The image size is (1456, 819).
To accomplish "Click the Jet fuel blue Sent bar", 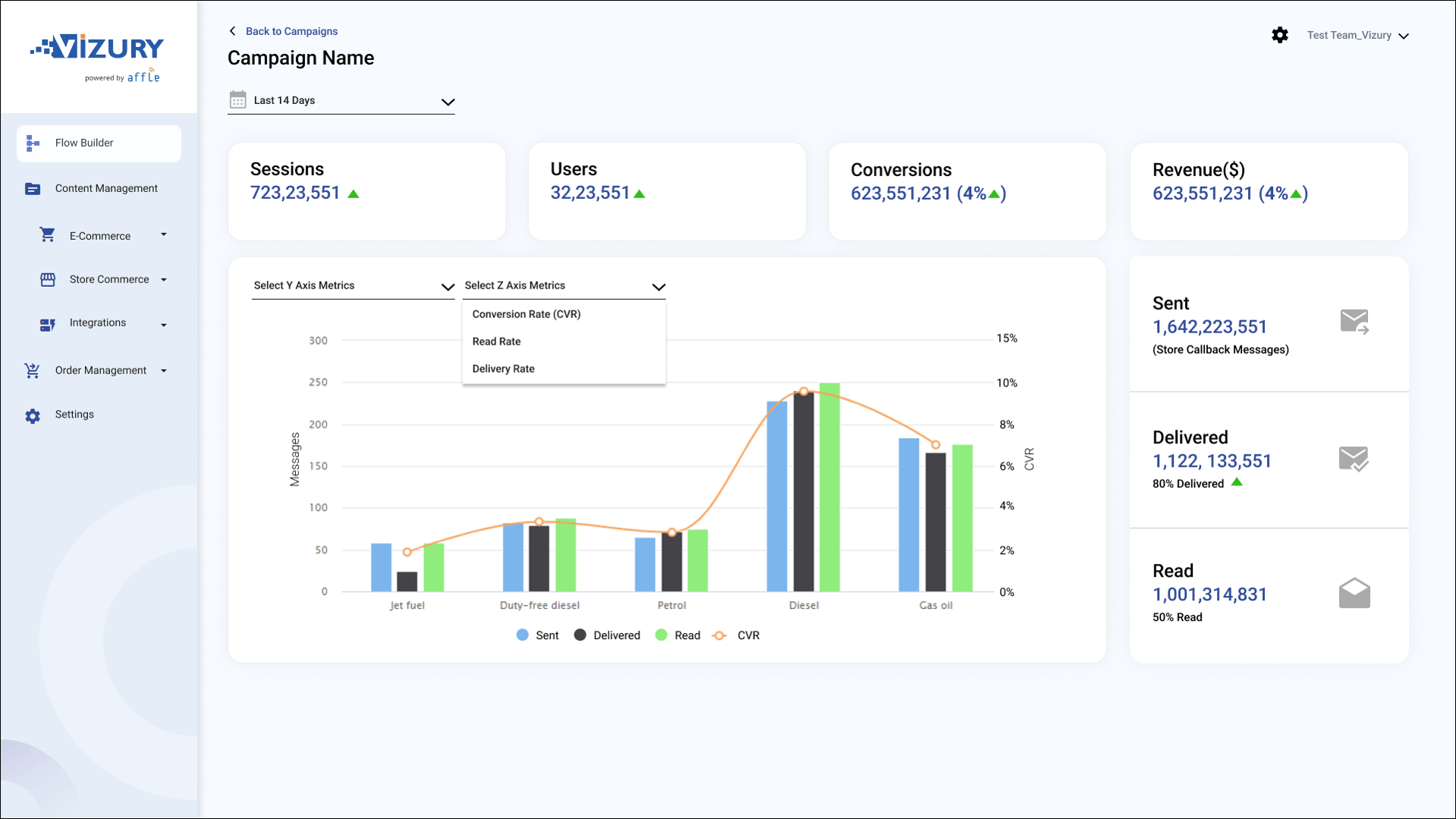I will coord(382,568).
